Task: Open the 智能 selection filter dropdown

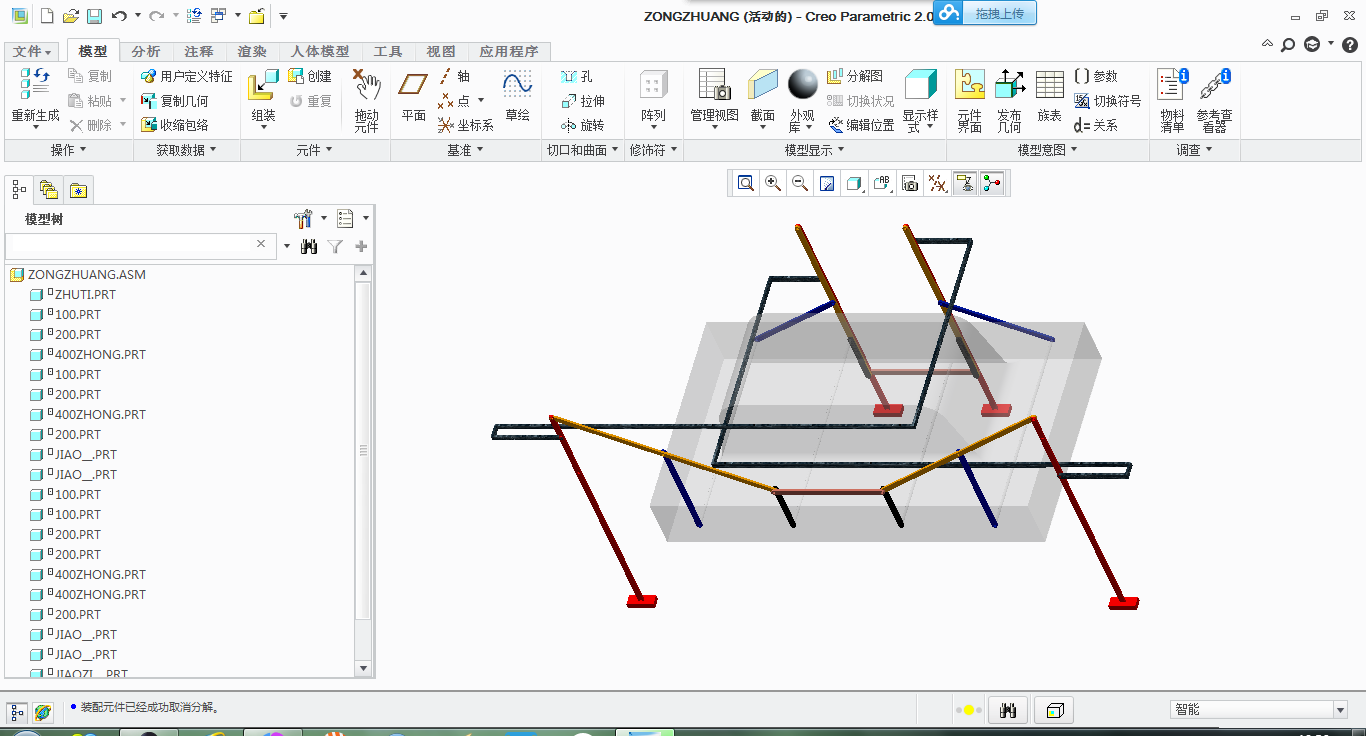Action: tap(1340, 710)
